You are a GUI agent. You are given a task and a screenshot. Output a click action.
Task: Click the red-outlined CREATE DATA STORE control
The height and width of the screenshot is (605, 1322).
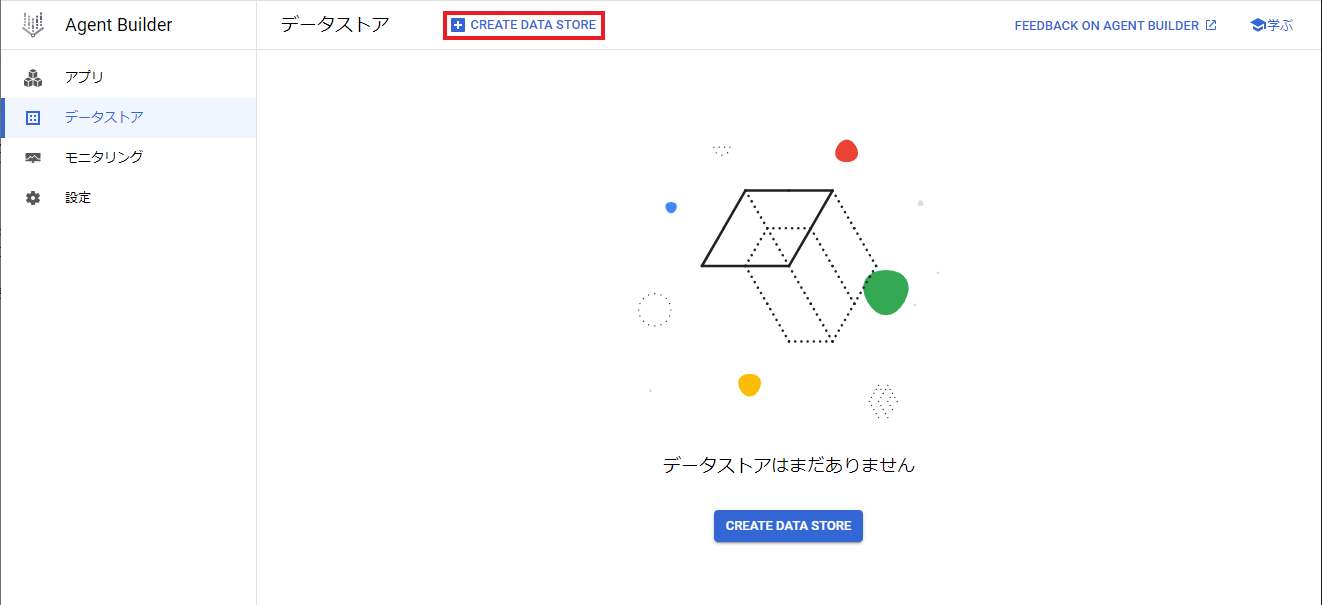[x=523, y=23]
